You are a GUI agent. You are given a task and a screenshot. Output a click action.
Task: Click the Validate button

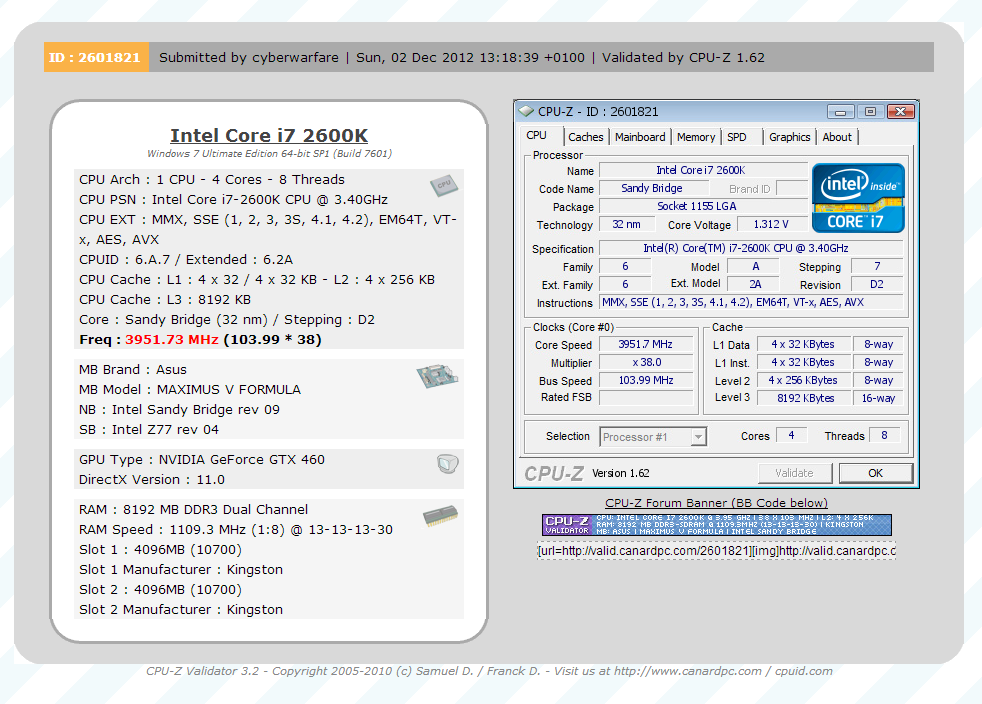pyautogui.click(x=794, y=473)
